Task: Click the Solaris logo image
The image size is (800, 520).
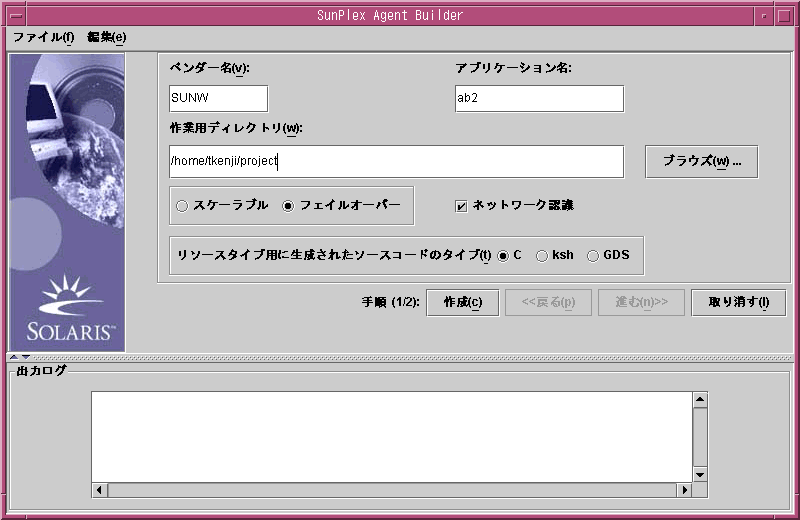Action: point(67,203)
